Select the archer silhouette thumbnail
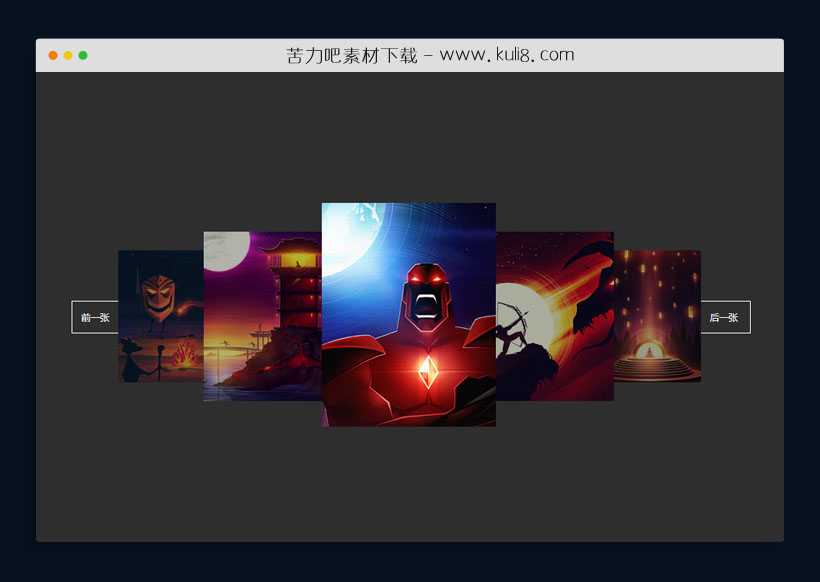Screen dimensions: 820x582 click(x=555, y=316)
